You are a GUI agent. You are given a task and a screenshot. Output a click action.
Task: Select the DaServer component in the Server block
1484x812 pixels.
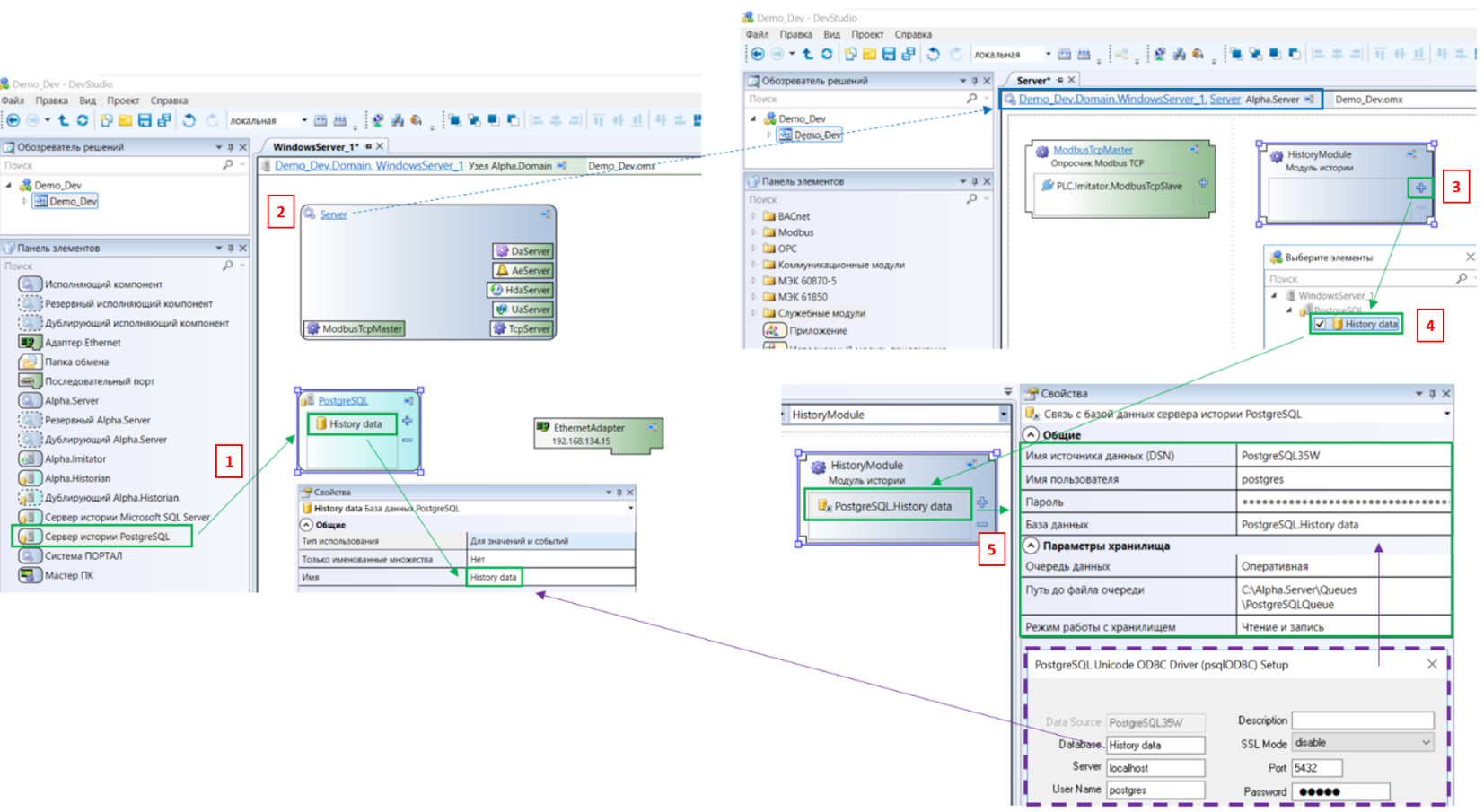(x=523, y=251)
